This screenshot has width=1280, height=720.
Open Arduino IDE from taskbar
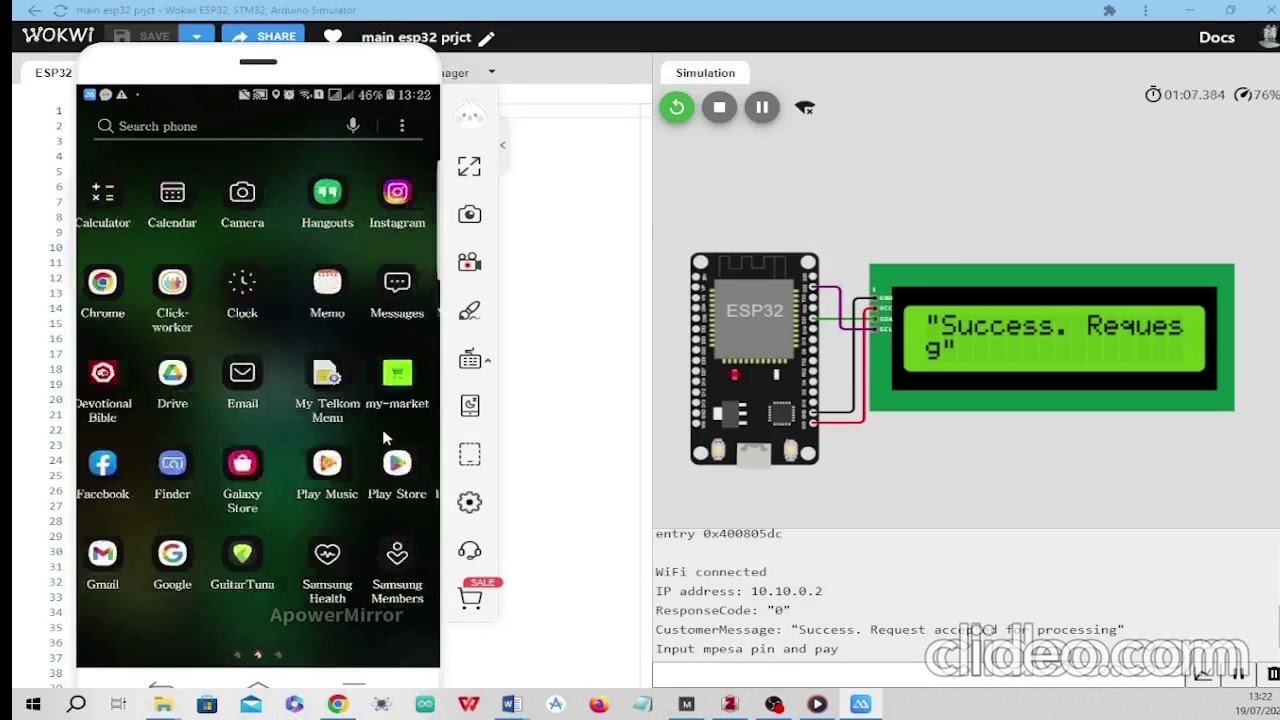[x=426, y=704]
